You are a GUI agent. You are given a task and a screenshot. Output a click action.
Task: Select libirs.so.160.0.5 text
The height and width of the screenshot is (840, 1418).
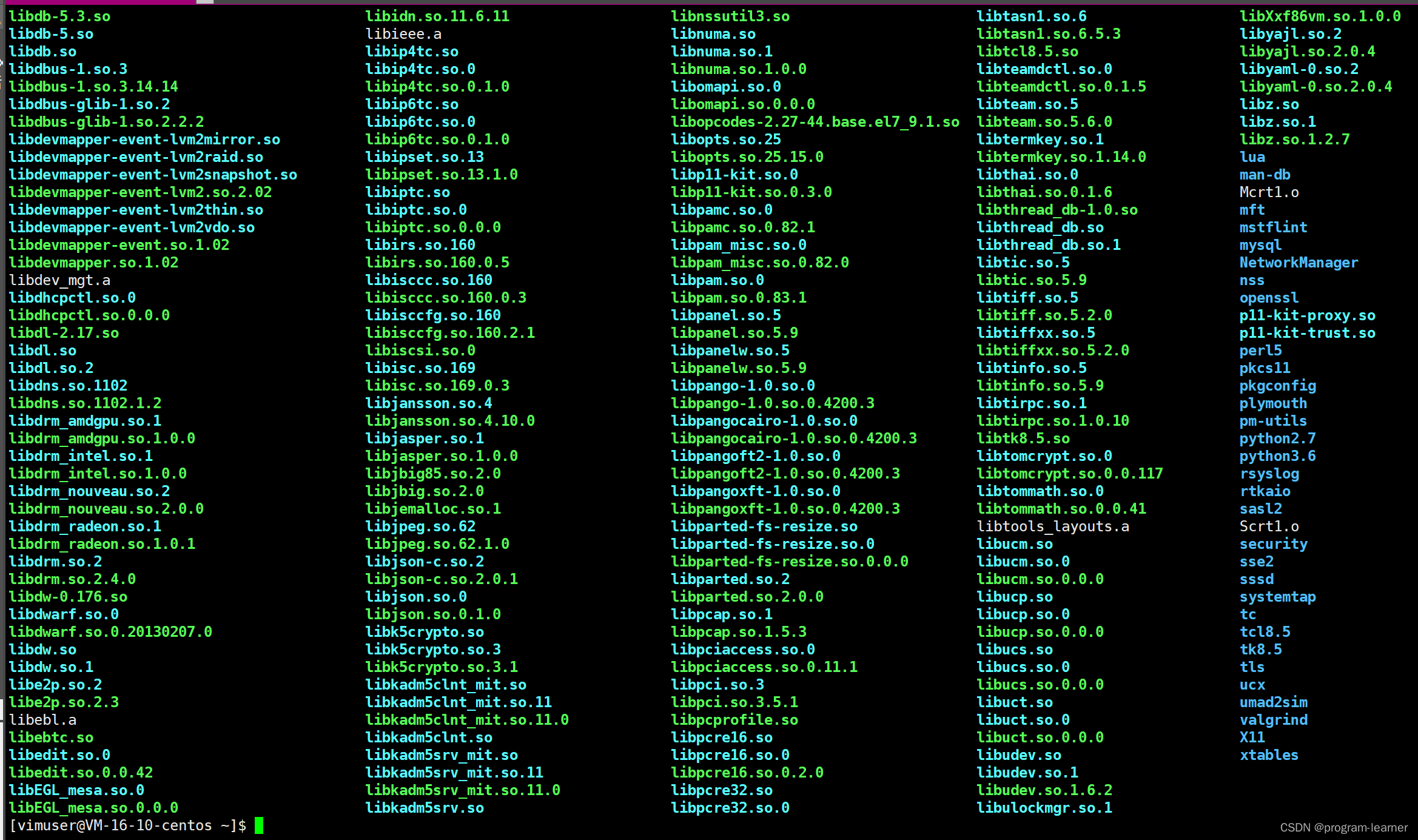437,263
